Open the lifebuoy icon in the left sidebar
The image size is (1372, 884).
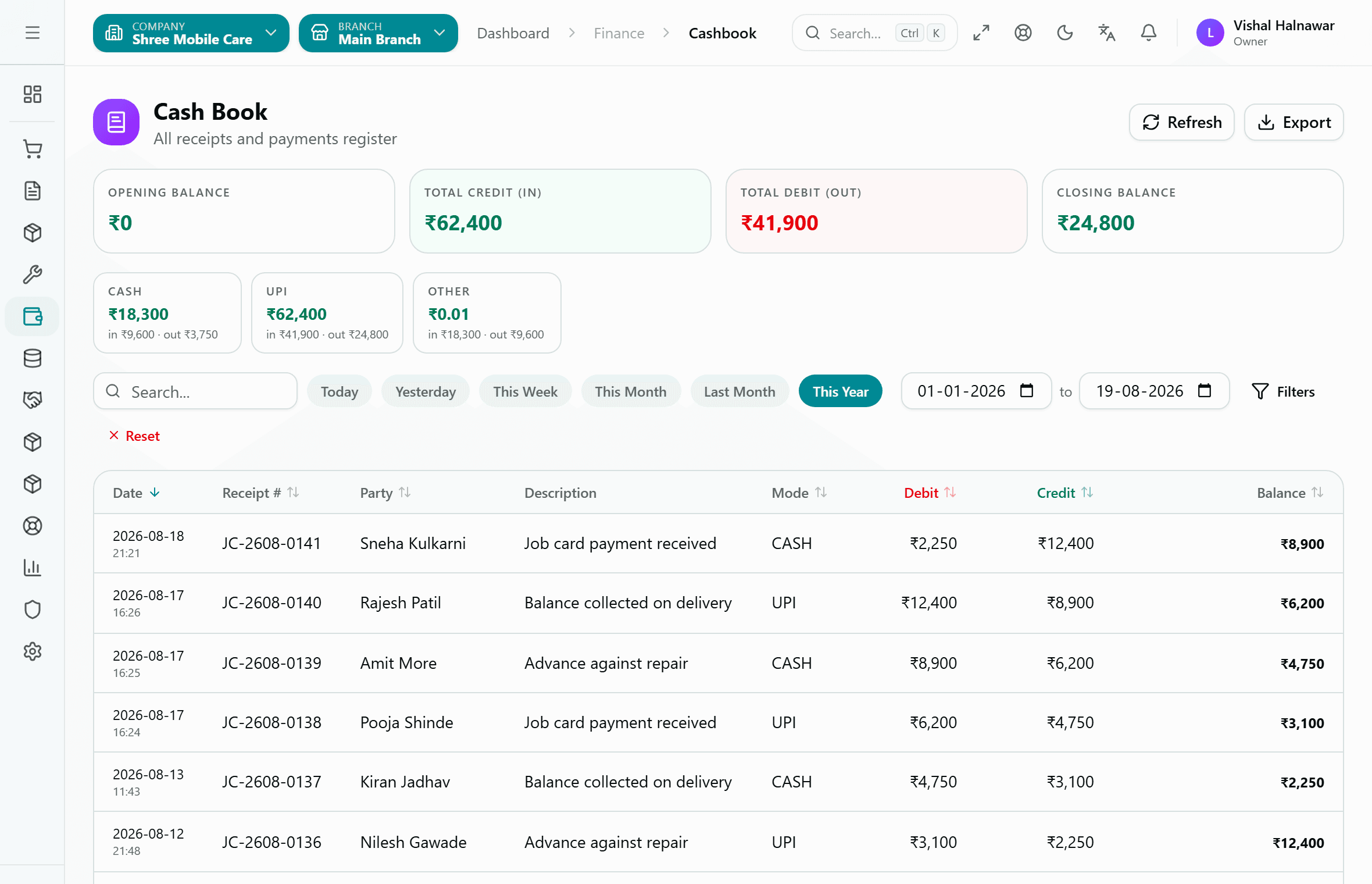click(x=33, y=526)
